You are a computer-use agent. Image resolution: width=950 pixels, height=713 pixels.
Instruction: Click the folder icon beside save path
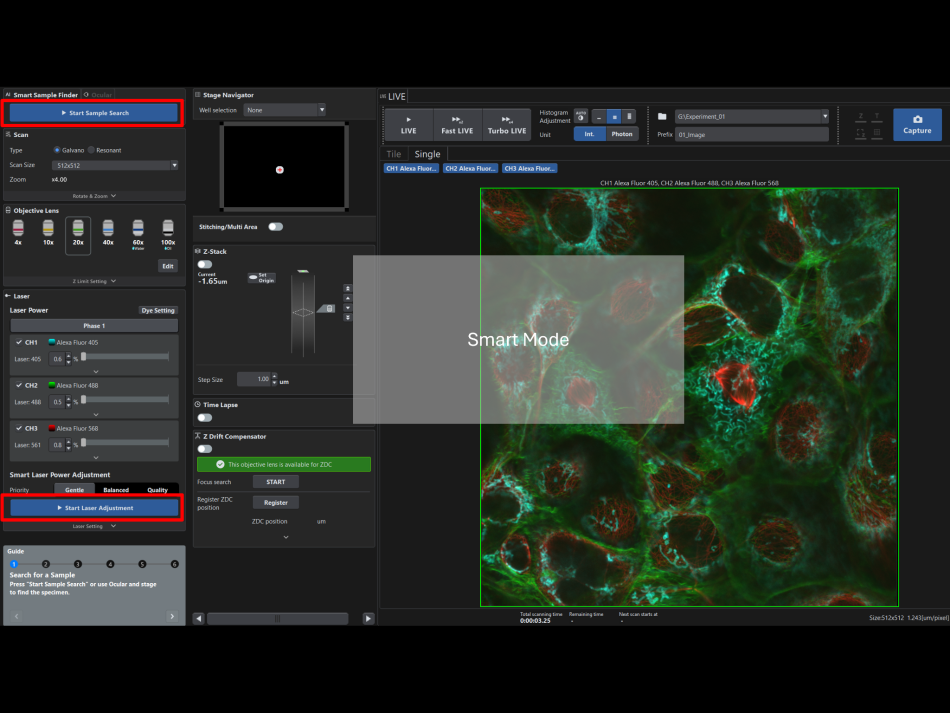661,116
